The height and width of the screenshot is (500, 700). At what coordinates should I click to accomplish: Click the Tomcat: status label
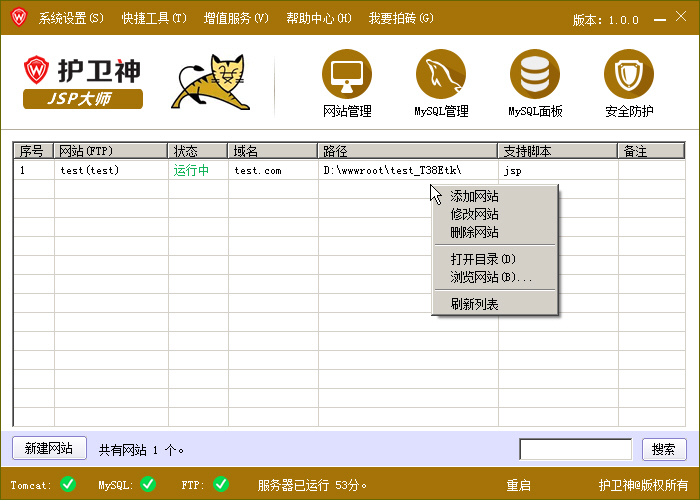pyautogui.click(x=31, y=485)
